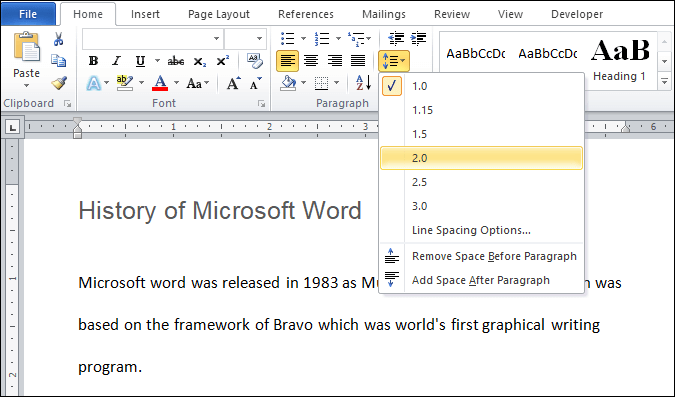The width and height of the screenshot is (675, 397).
Task: Expand shading color dropdown arrow
Action: 303,83
